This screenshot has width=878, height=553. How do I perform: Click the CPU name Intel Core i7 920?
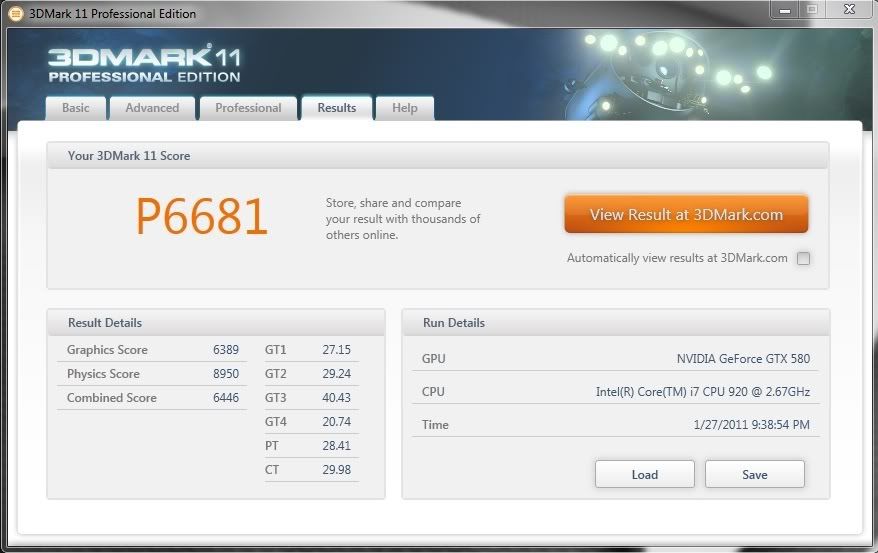click(x=703, y=392)
